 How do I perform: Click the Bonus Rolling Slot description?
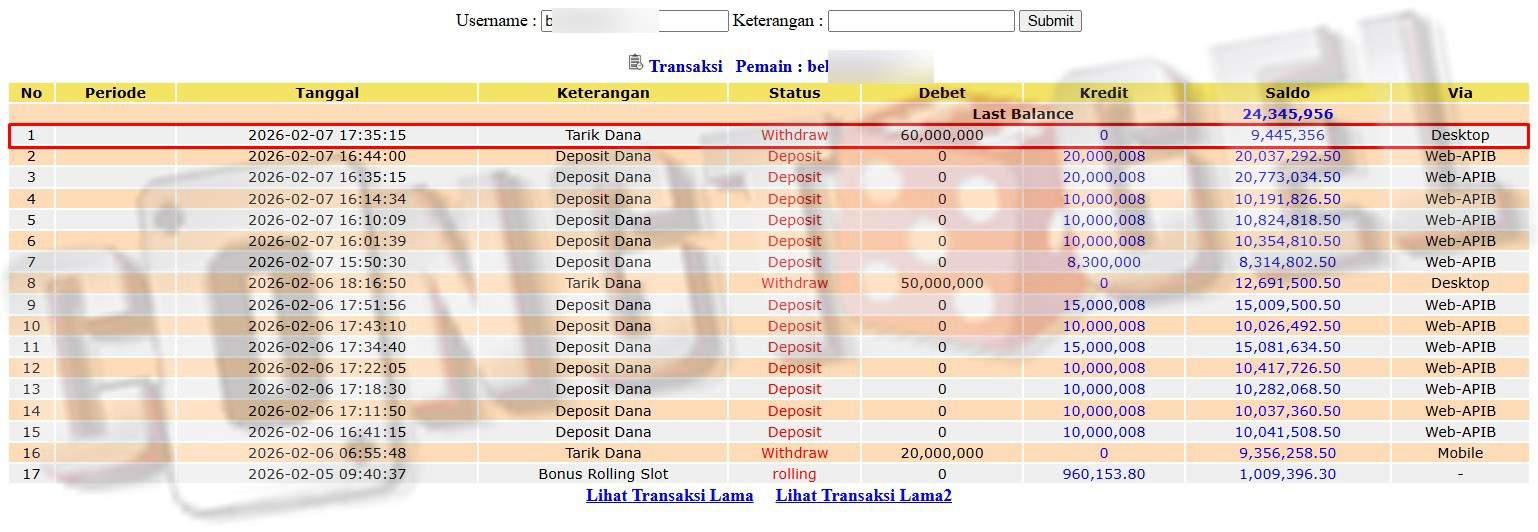[x=603, y=474]
